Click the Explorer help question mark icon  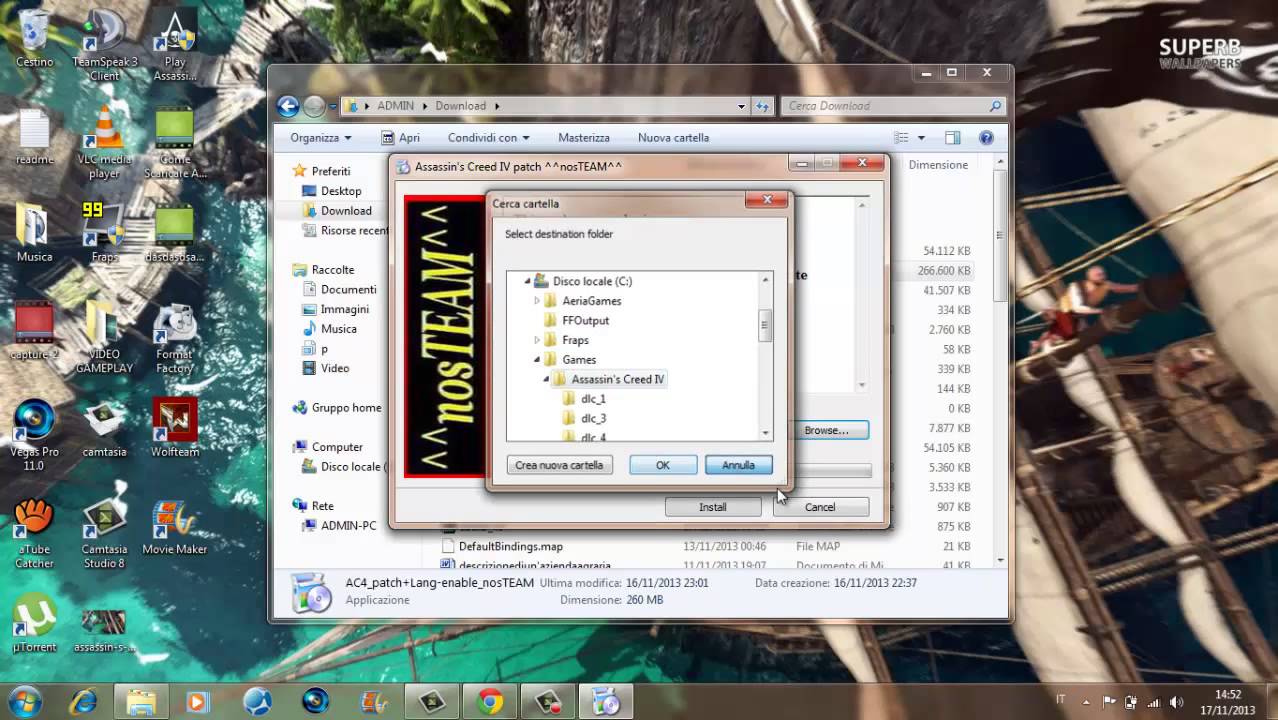(x=986, y=138)
